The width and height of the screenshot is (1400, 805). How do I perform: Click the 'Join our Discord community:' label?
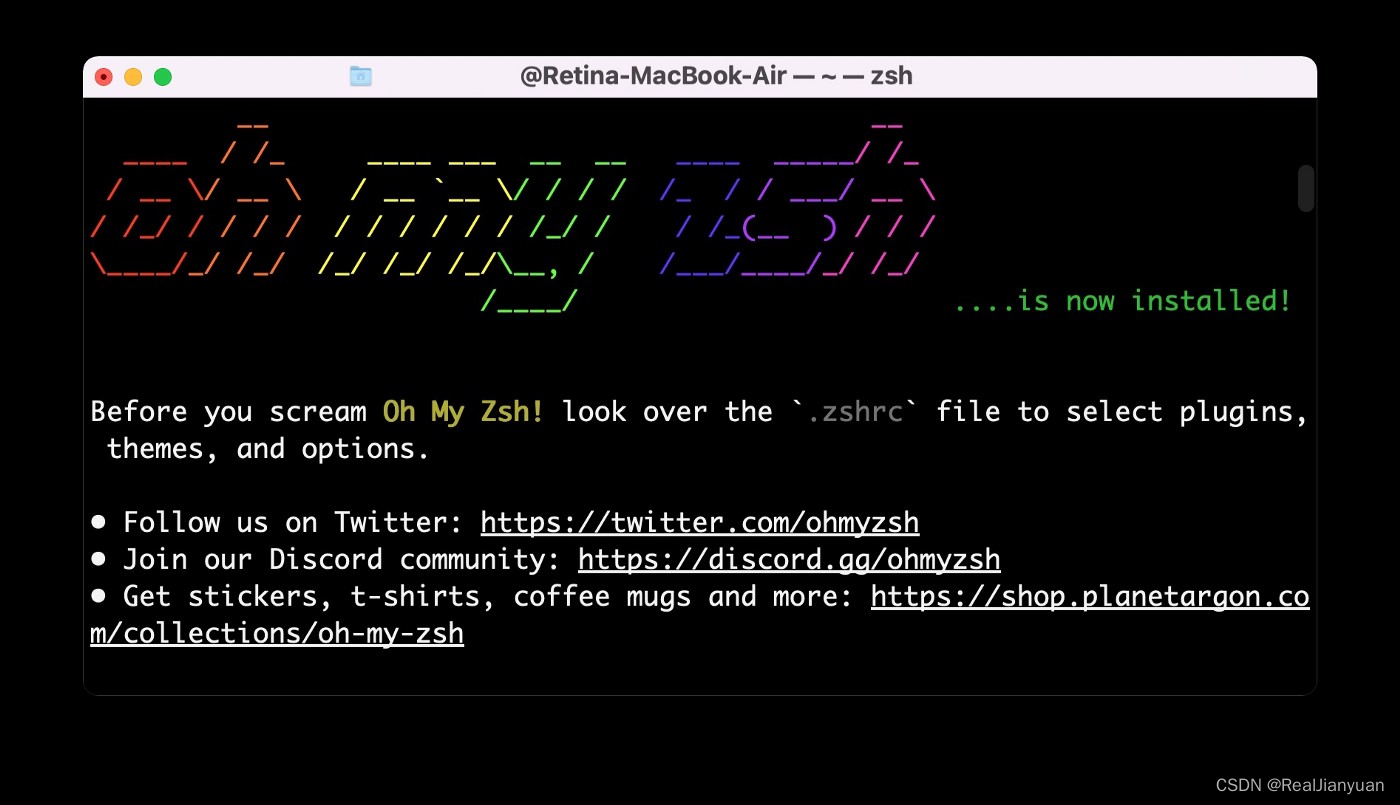coord(342,559)
